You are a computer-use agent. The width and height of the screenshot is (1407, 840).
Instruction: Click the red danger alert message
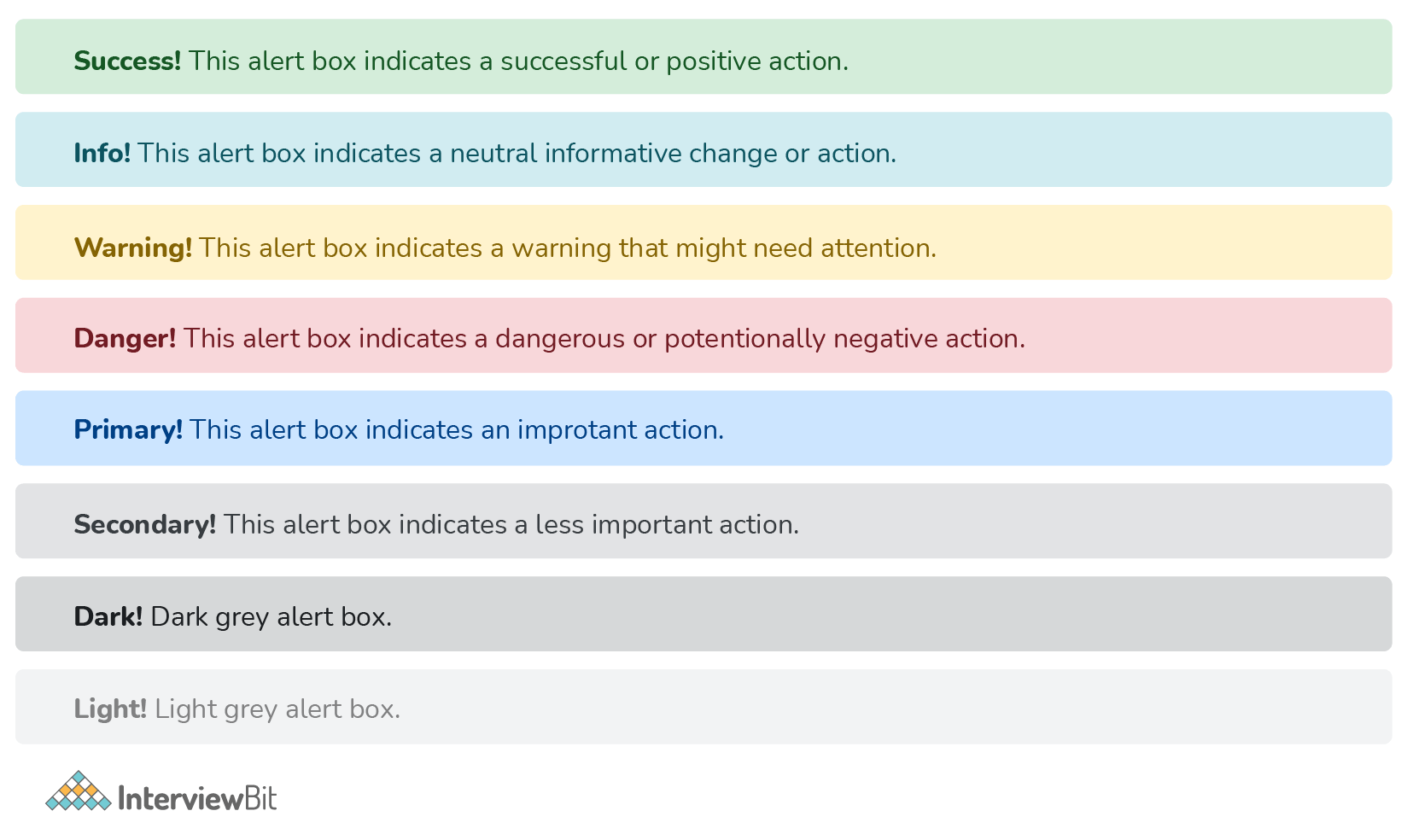point(604,339)
